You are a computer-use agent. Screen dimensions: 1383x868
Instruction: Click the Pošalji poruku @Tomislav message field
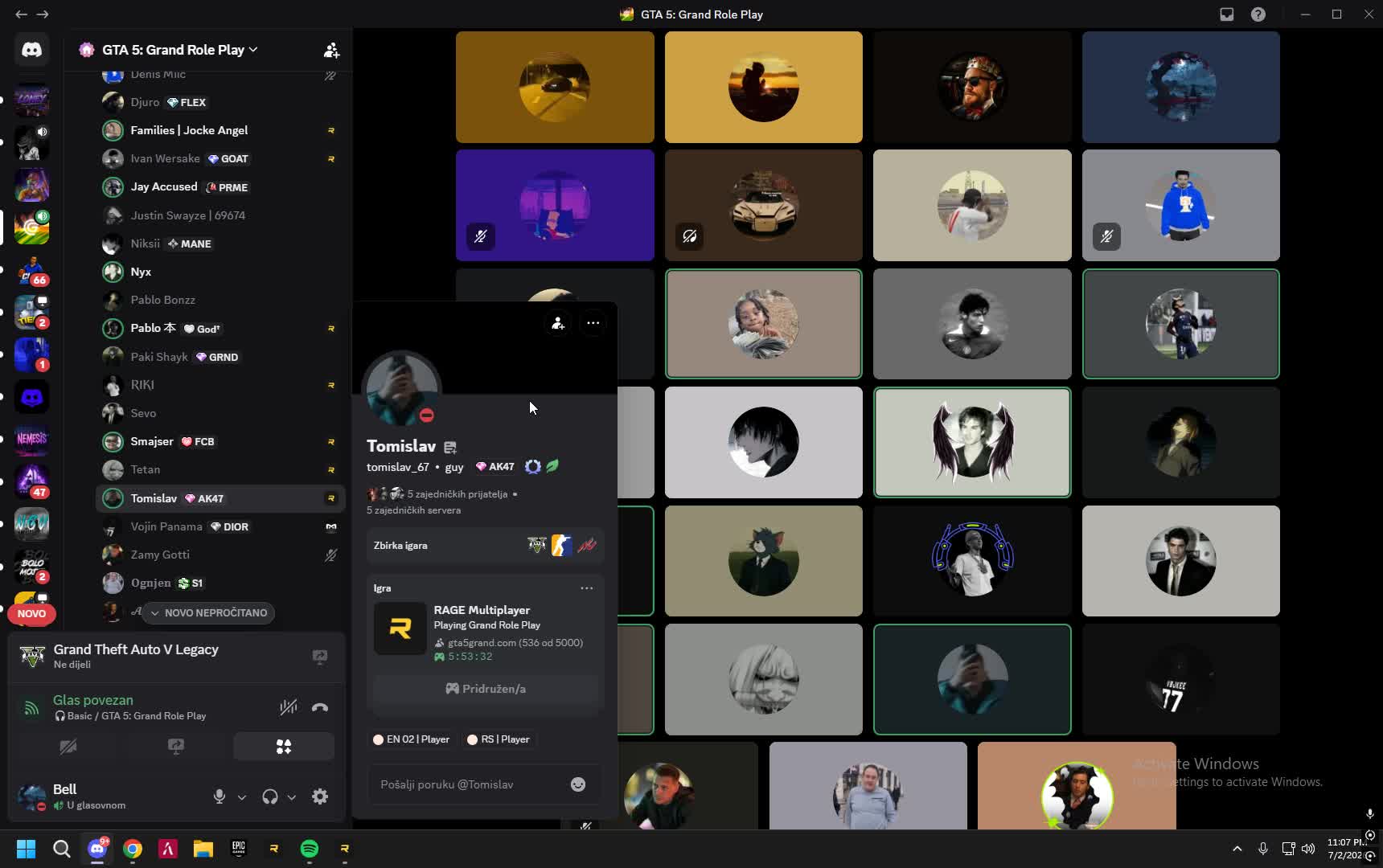[x=469, y=784]
